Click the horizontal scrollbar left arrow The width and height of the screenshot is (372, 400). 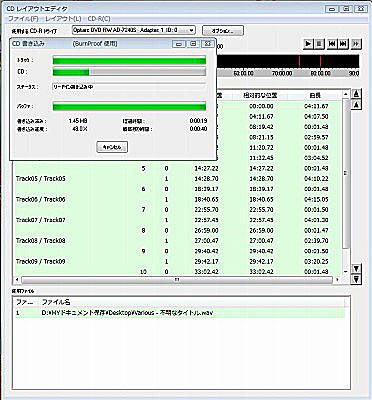point(17,280)
